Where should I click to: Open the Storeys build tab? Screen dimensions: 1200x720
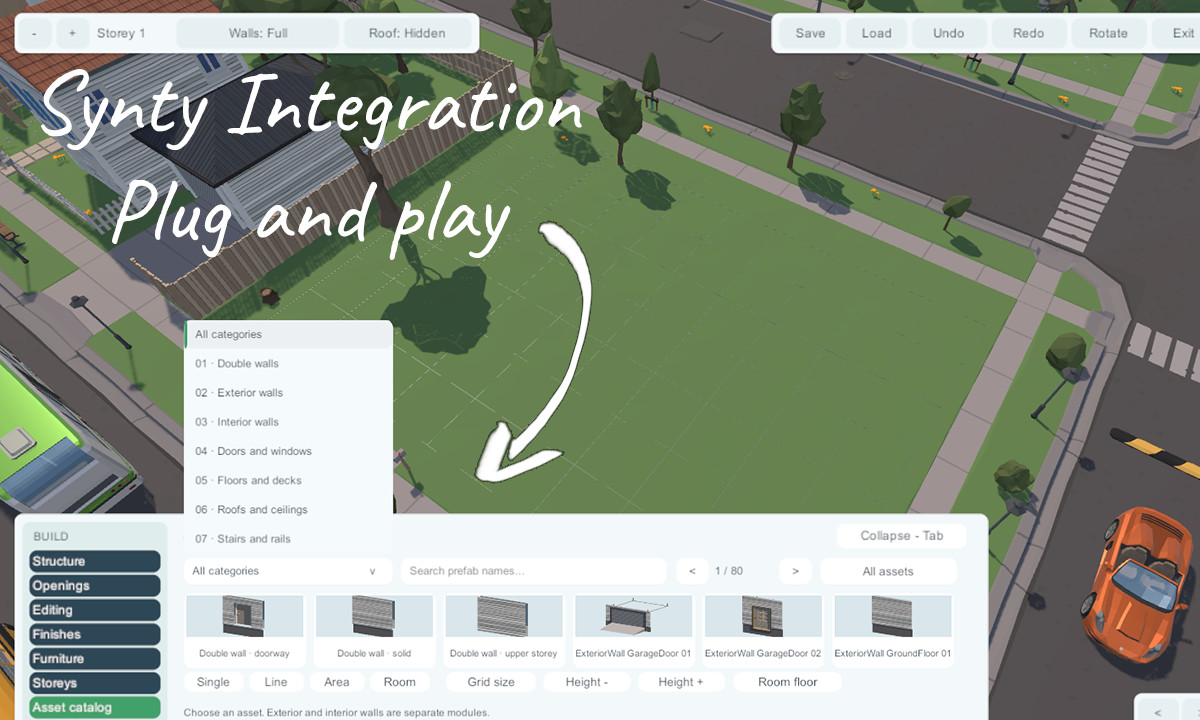click(95, 683)
